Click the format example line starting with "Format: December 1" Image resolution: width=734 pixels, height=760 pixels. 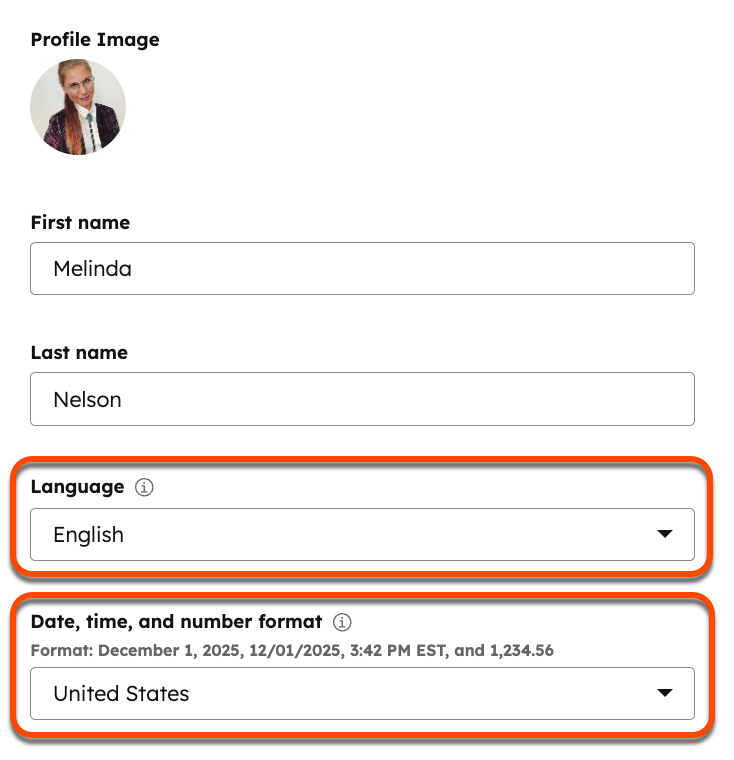point(292,650)
